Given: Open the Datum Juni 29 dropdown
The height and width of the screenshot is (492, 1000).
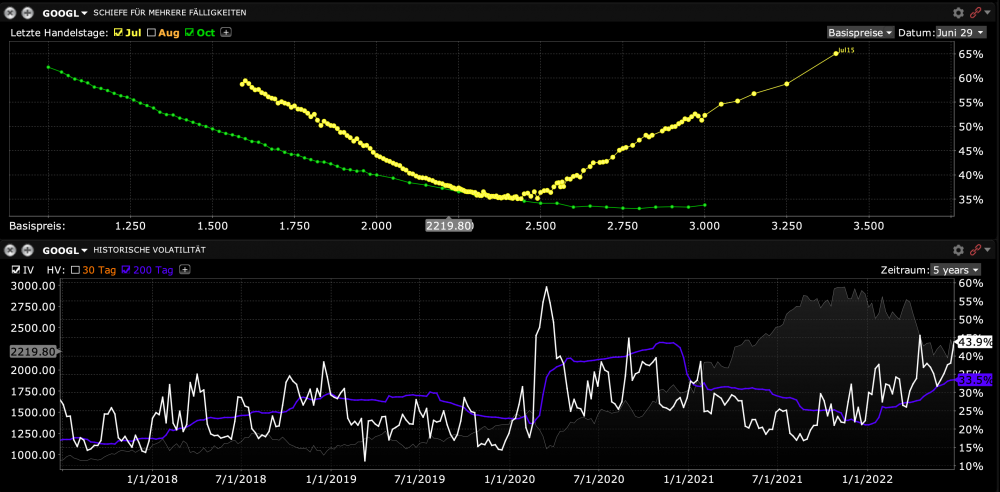Looking at the screenshot, I should click(x=962, y=32).
